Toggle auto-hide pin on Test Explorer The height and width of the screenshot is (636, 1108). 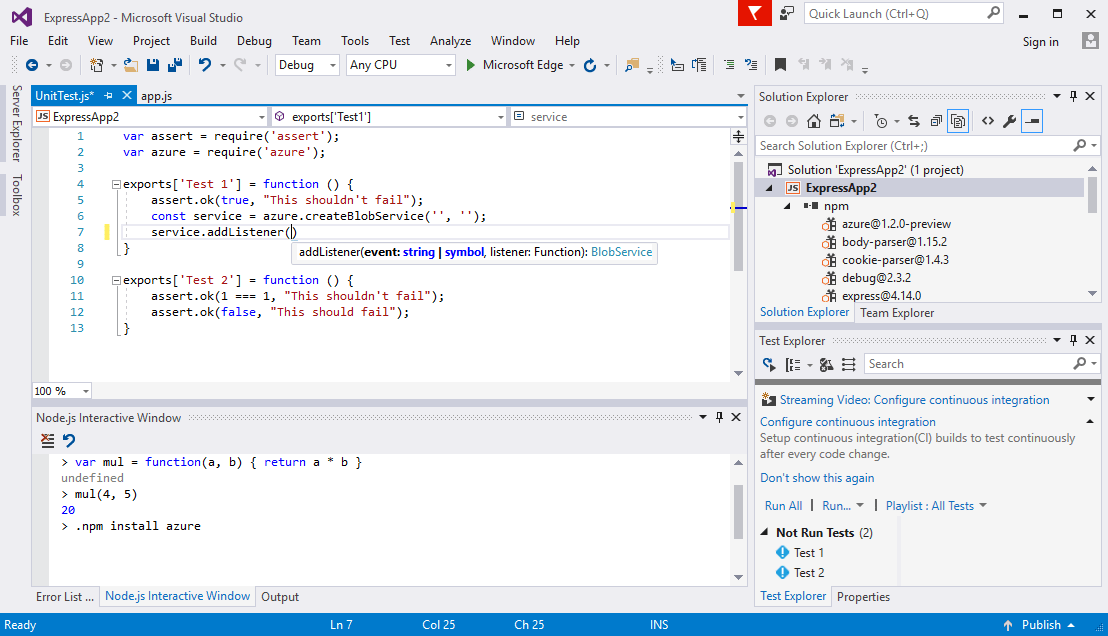(x=1075, y=339)
